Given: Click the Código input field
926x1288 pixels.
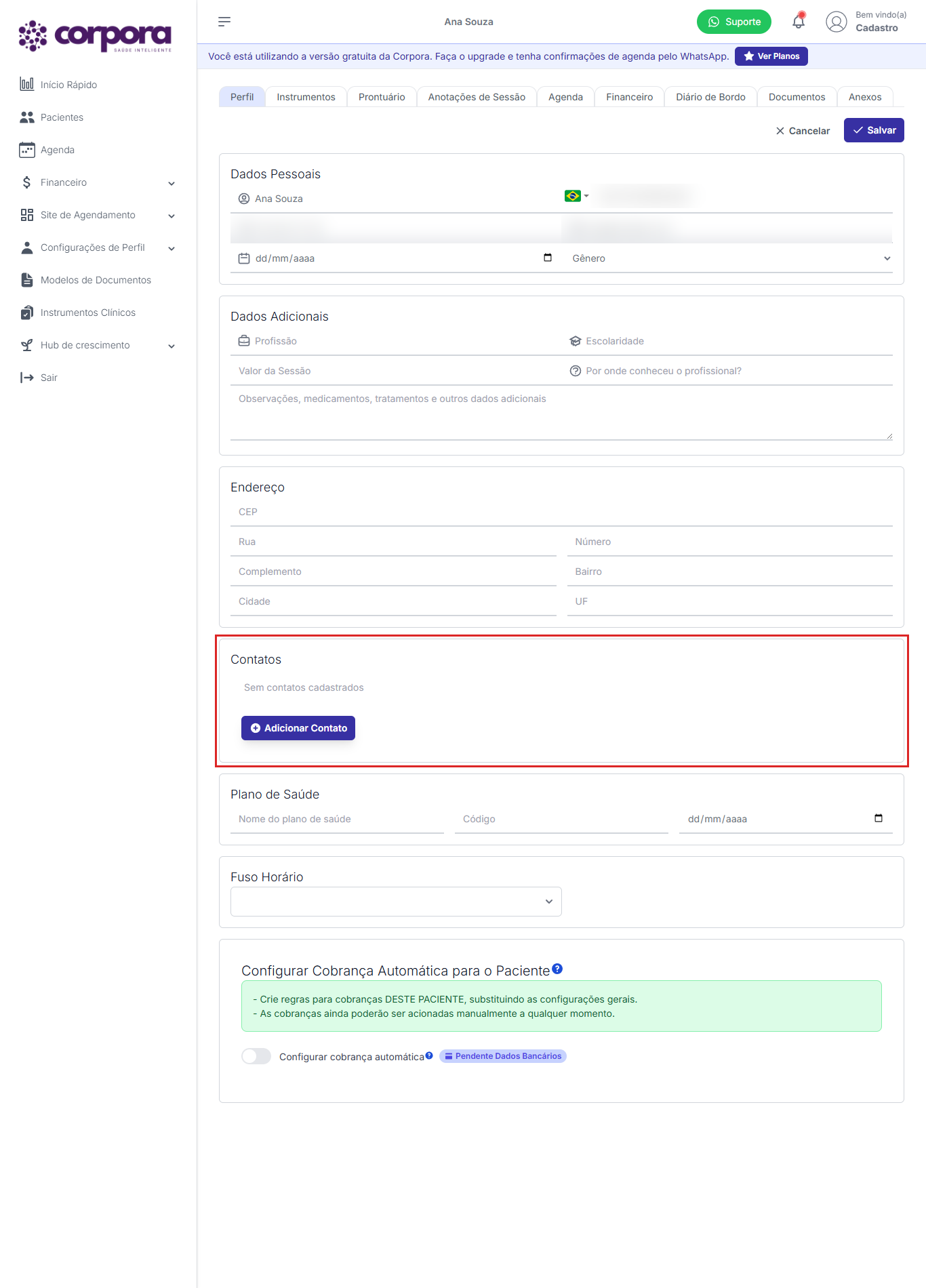Looking at the screenshot, I should (561, 819).
